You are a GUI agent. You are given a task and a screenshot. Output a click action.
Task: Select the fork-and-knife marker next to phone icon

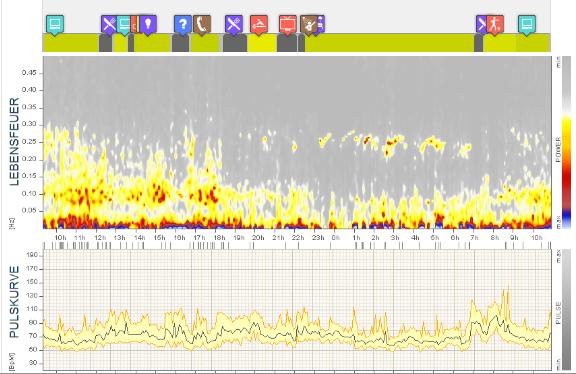[x=234, y=24]
